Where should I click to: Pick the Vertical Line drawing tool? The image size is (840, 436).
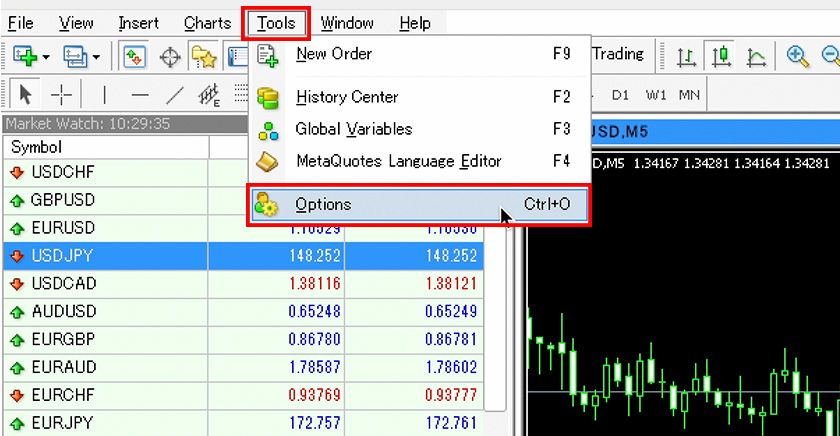coord(105,95)
